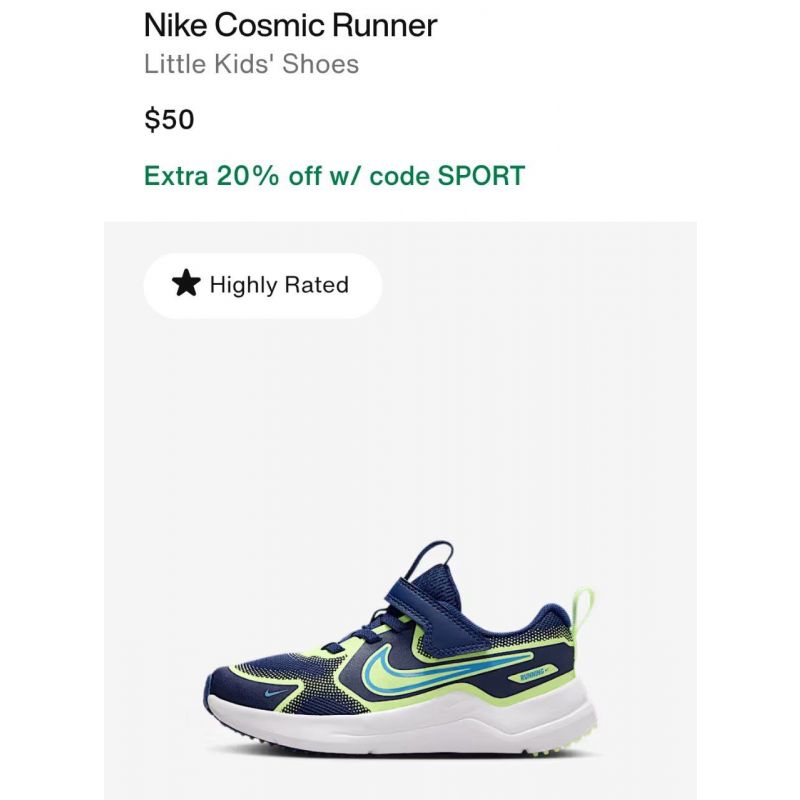Click the RUNNING label on the shoe's heel
Image resolution: width=800 pixels, height=800 pixels.
coord(532,677)
